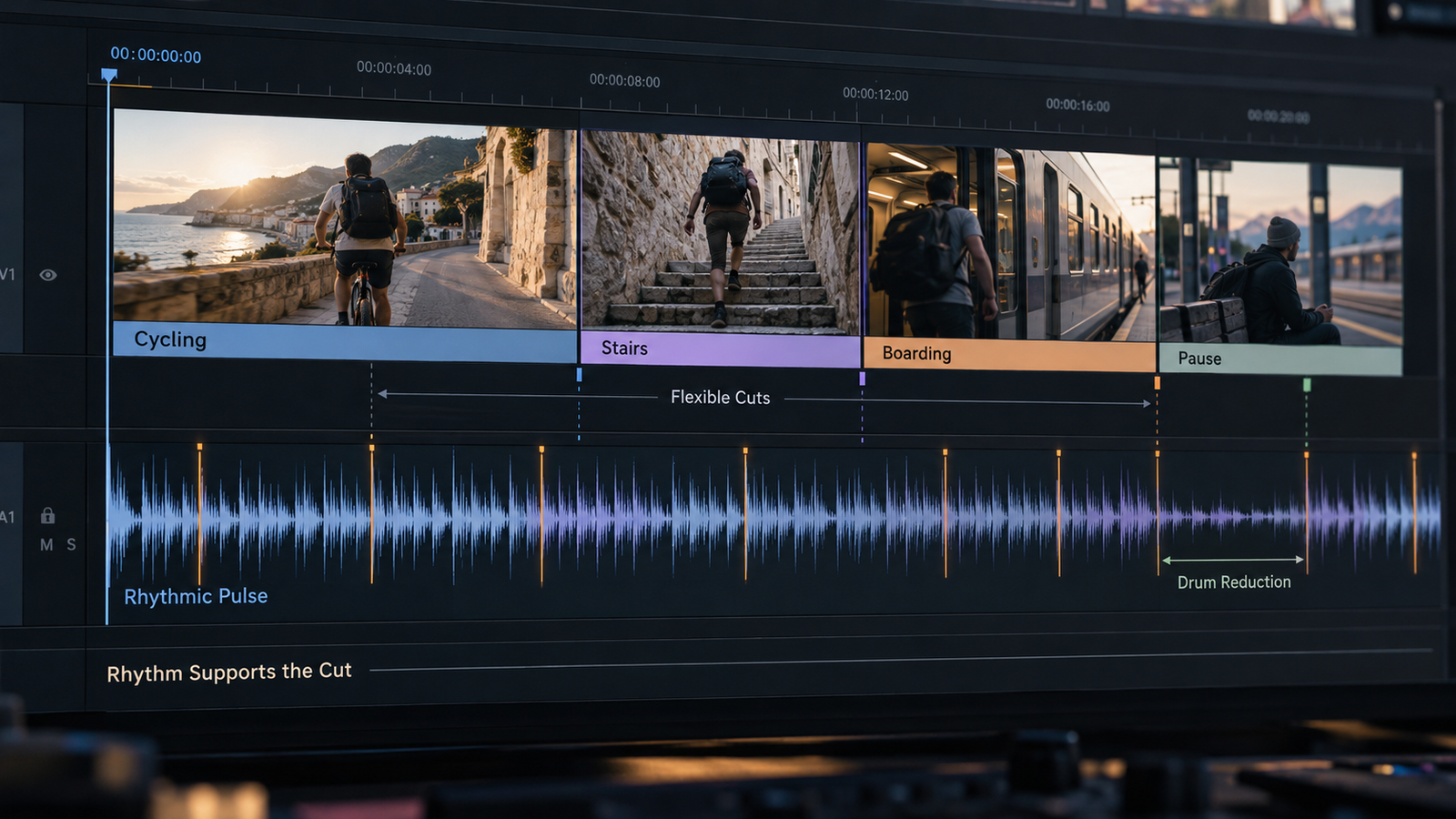Image resolution: width=1456 pixels, height=819 pixels.
Task: Click the Drum Reduction label
Action: click(x=1234, y=582)
